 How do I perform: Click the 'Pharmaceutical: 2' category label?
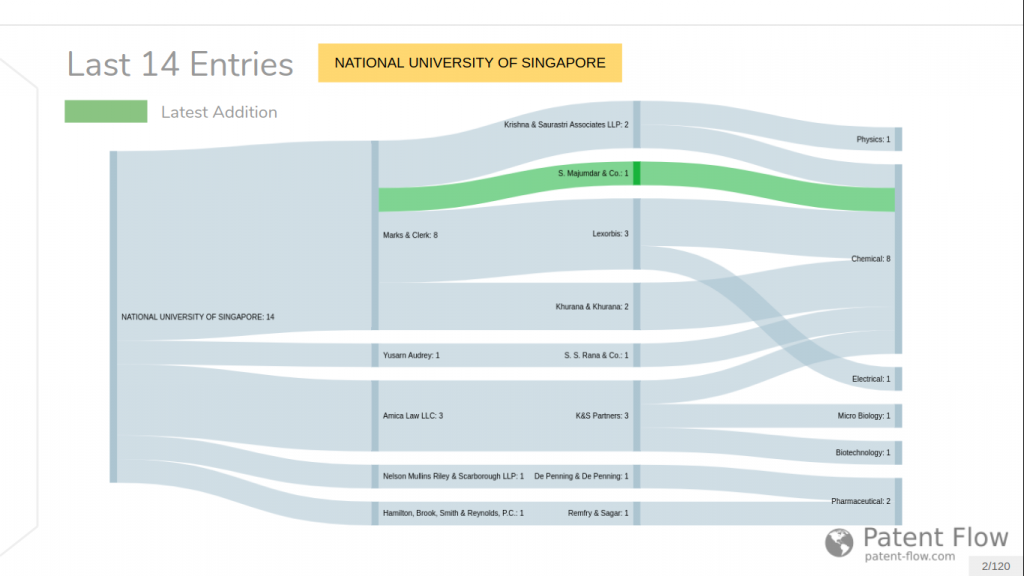coord(861,501)
